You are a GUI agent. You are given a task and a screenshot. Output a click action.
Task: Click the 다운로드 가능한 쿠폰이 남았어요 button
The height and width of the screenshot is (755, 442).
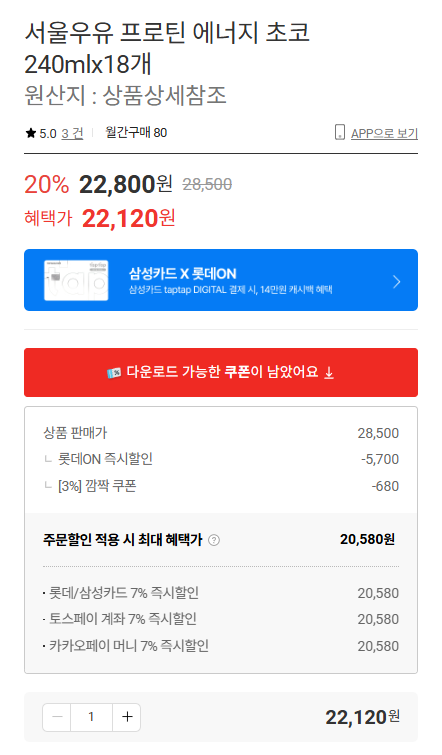pos(221,373)
